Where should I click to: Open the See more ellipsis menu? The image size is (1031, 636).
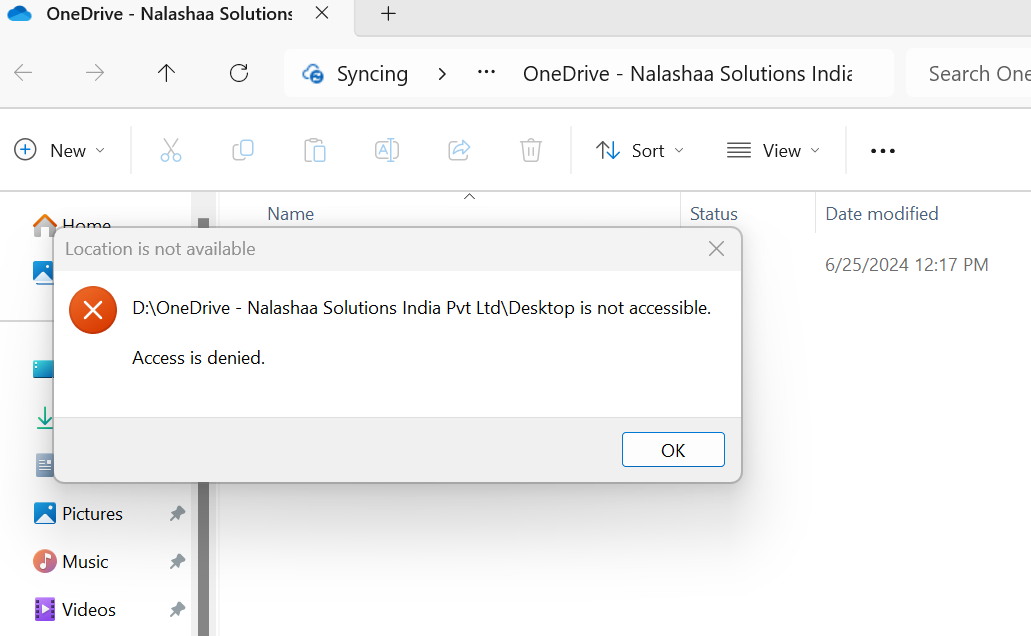883,151
